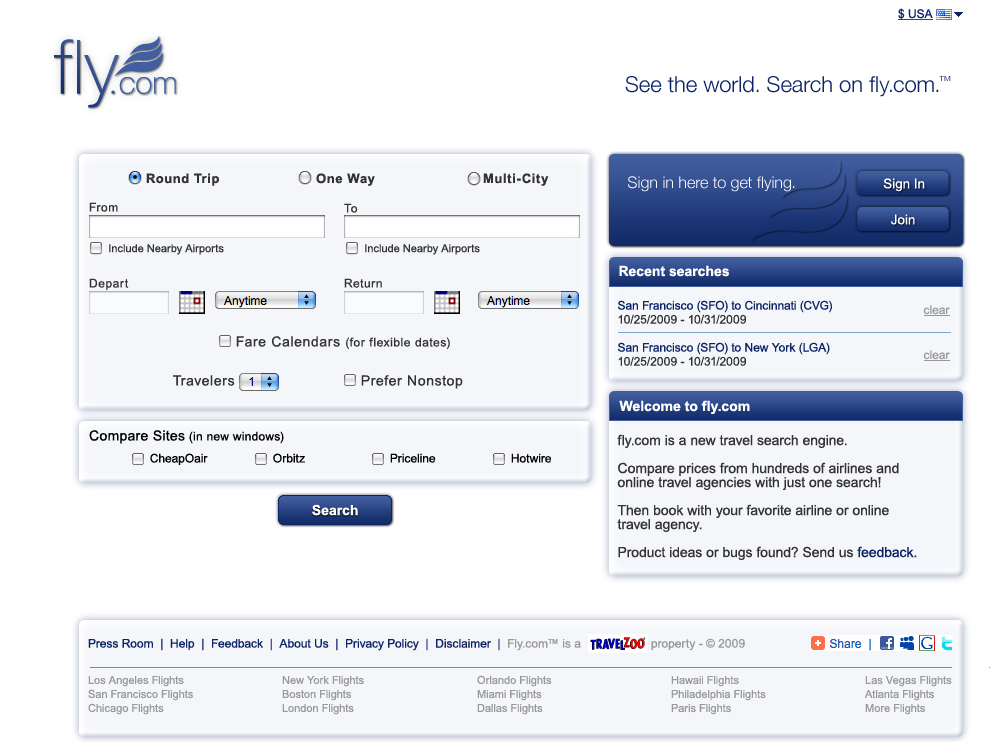The width and height of the screenshot is (1000, 742).
Task: Click the Google share icon
Action: 927,643
